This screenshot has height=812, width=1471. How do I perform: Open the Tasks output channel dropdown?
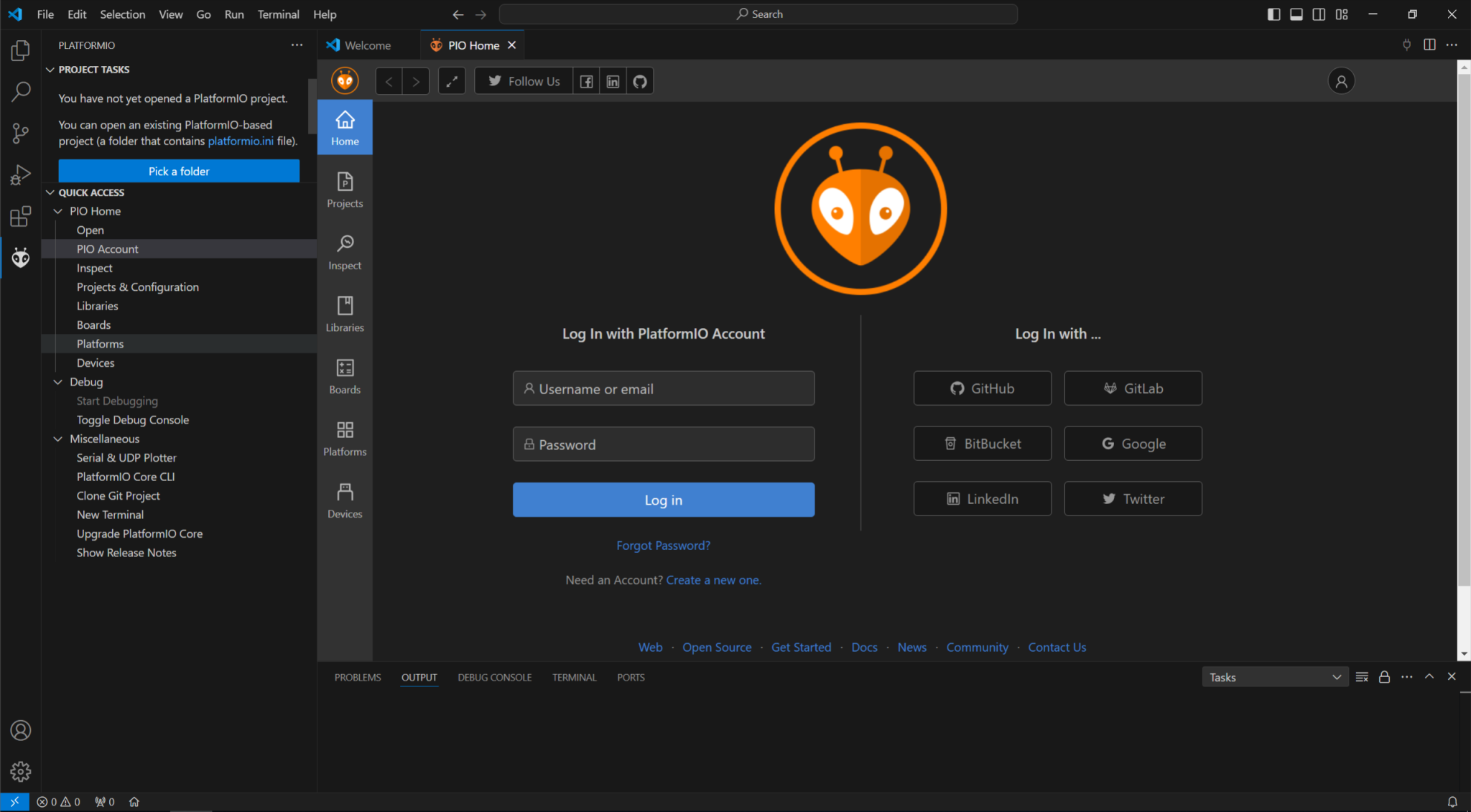(1273, 677)
